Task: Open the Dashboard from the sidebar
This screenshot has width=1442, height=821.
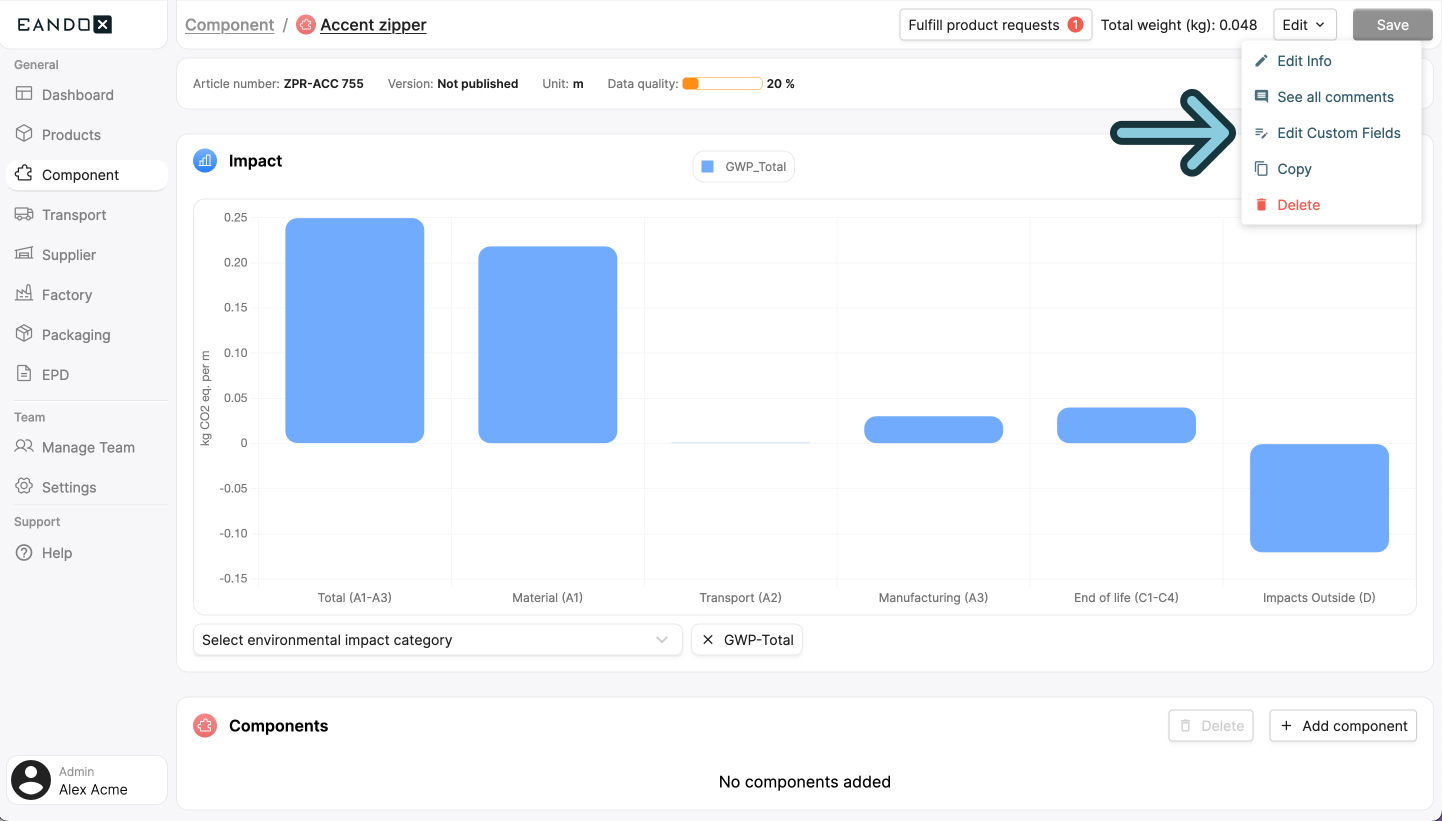Action: click(75, 94)
